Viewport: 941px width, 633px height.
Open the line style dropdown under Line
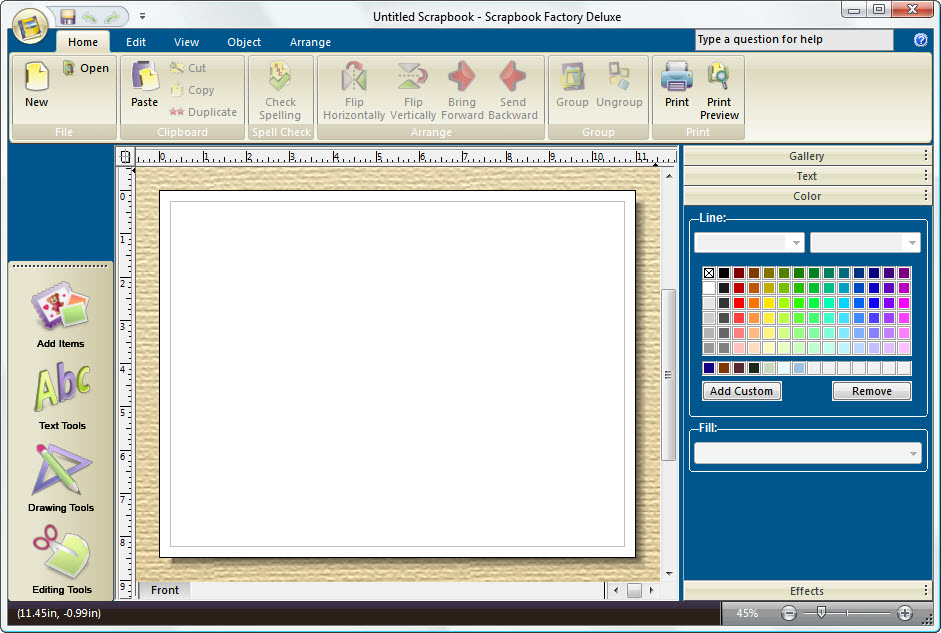(x=749, y=242)
